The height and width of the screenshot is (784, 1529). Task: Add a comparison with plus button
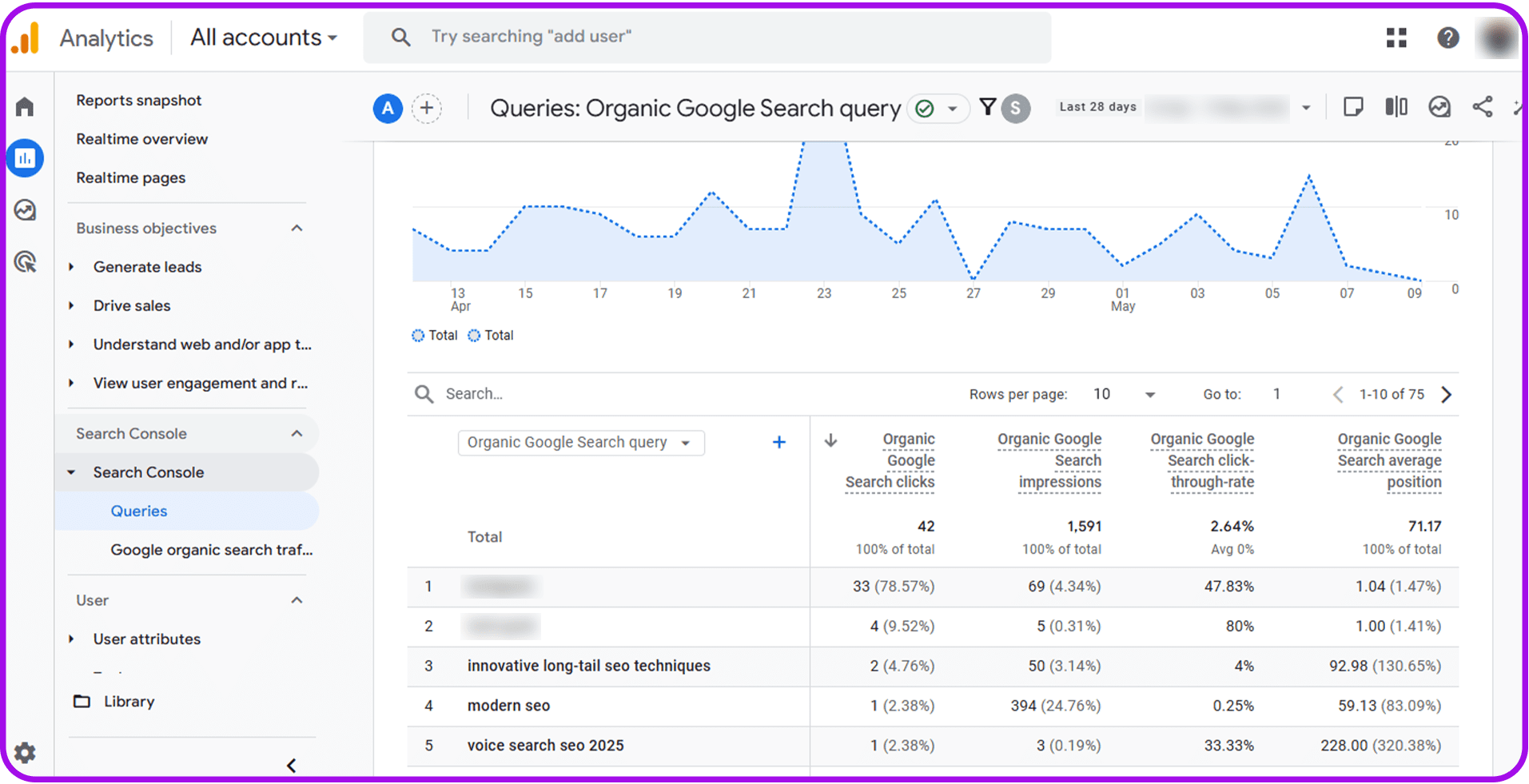[x=427, y=108]
